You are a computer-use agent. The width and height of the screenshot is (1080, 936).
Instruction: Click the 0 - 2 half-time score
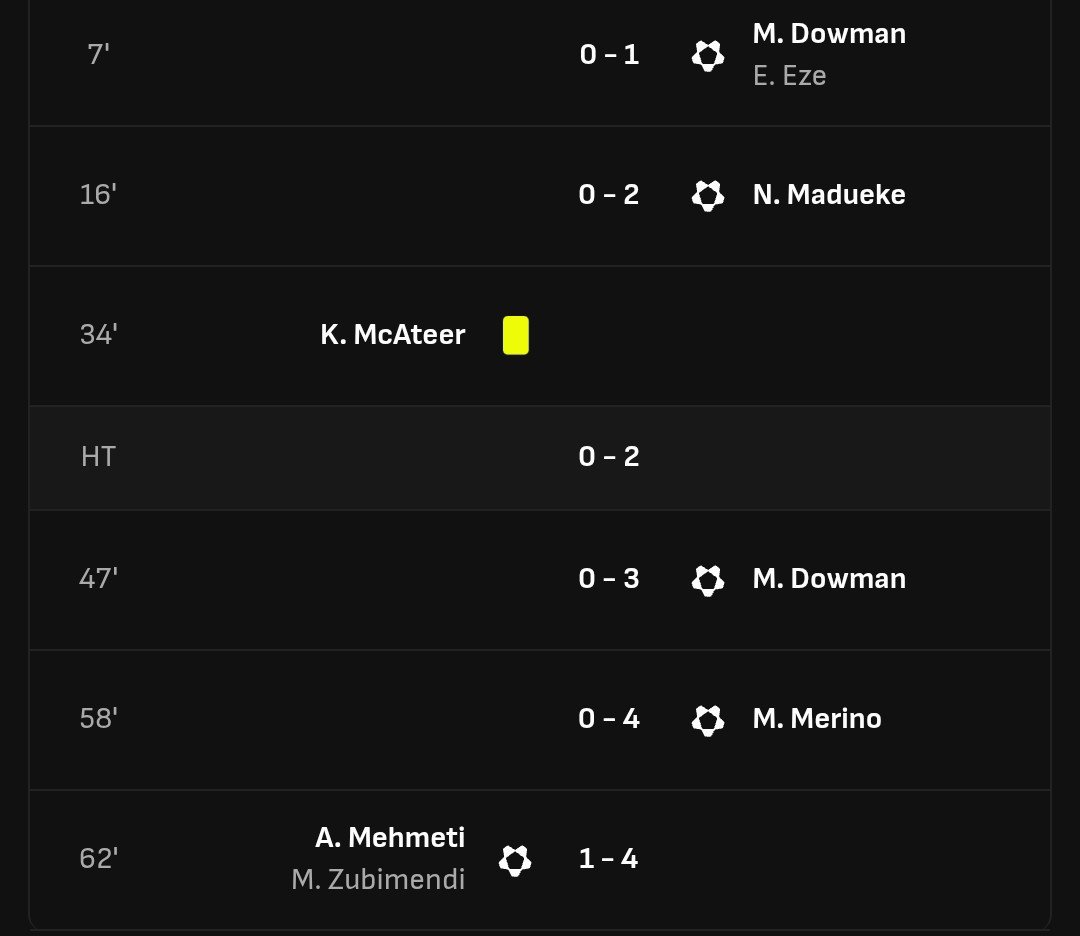(609, 457)
